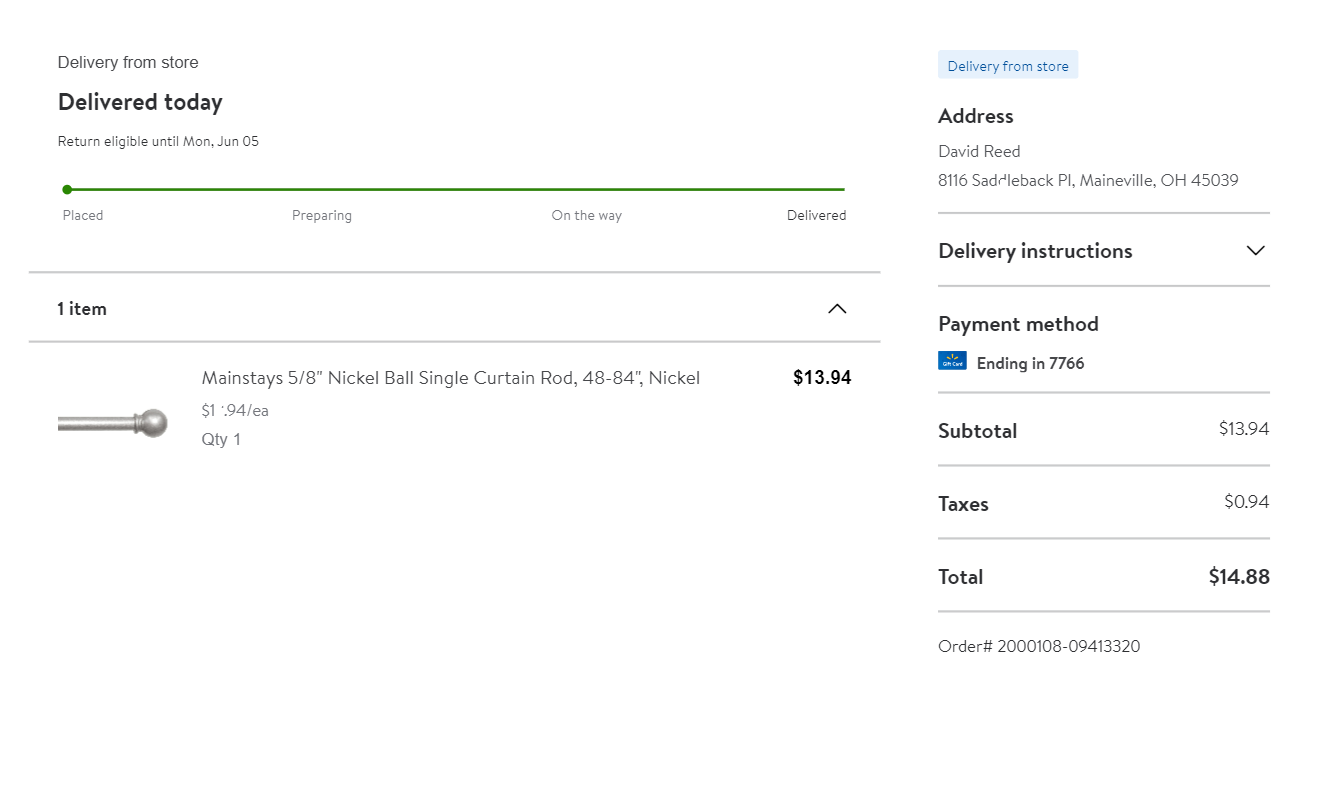Click the green Placed progress dot

(x=67, y=189)
